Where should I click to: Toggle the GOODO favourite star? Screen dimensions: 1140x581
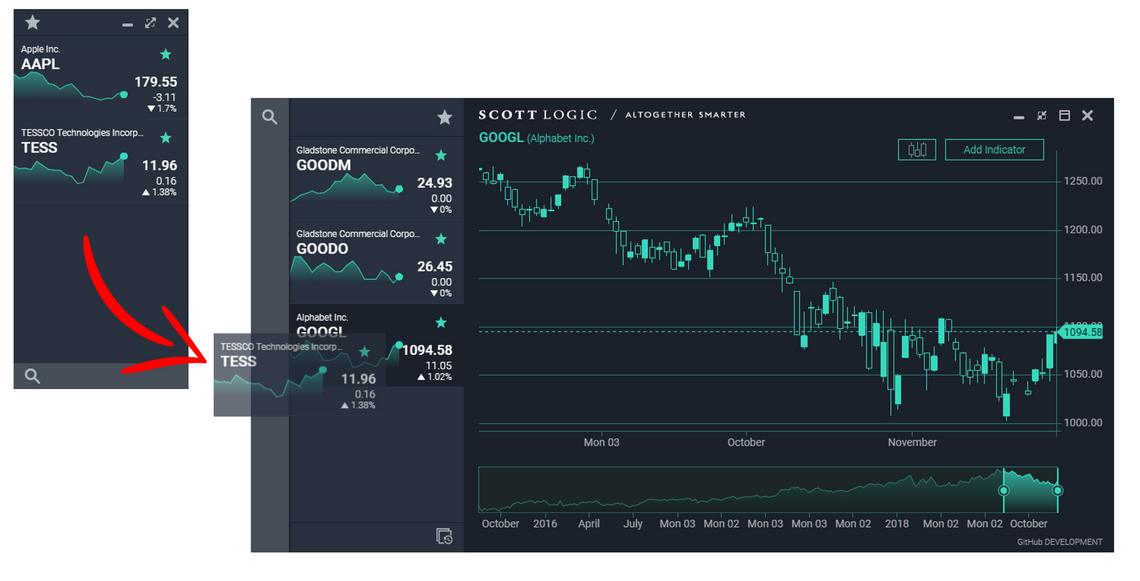point(441,239)
